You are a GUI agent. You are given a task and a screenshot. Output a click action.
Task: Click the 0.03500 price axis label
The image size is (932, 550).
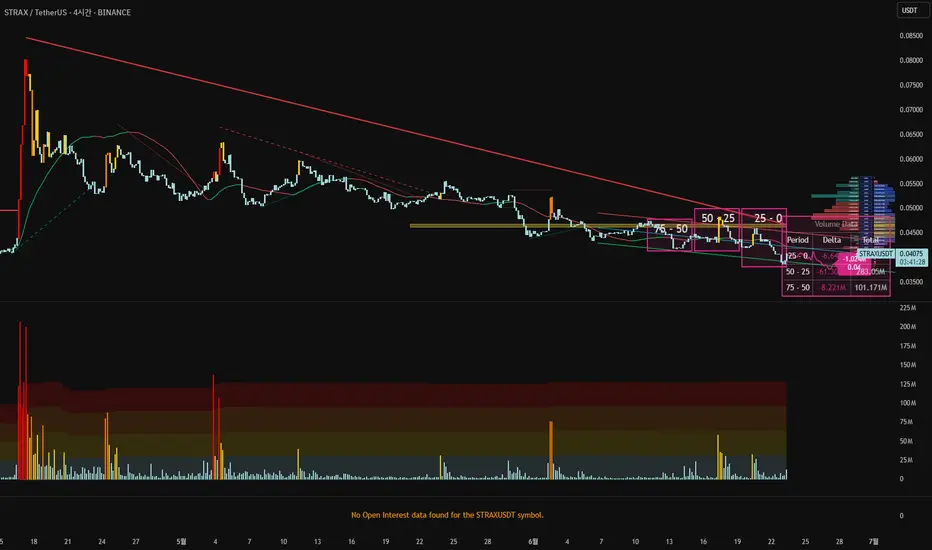click(x=911, y=282)
